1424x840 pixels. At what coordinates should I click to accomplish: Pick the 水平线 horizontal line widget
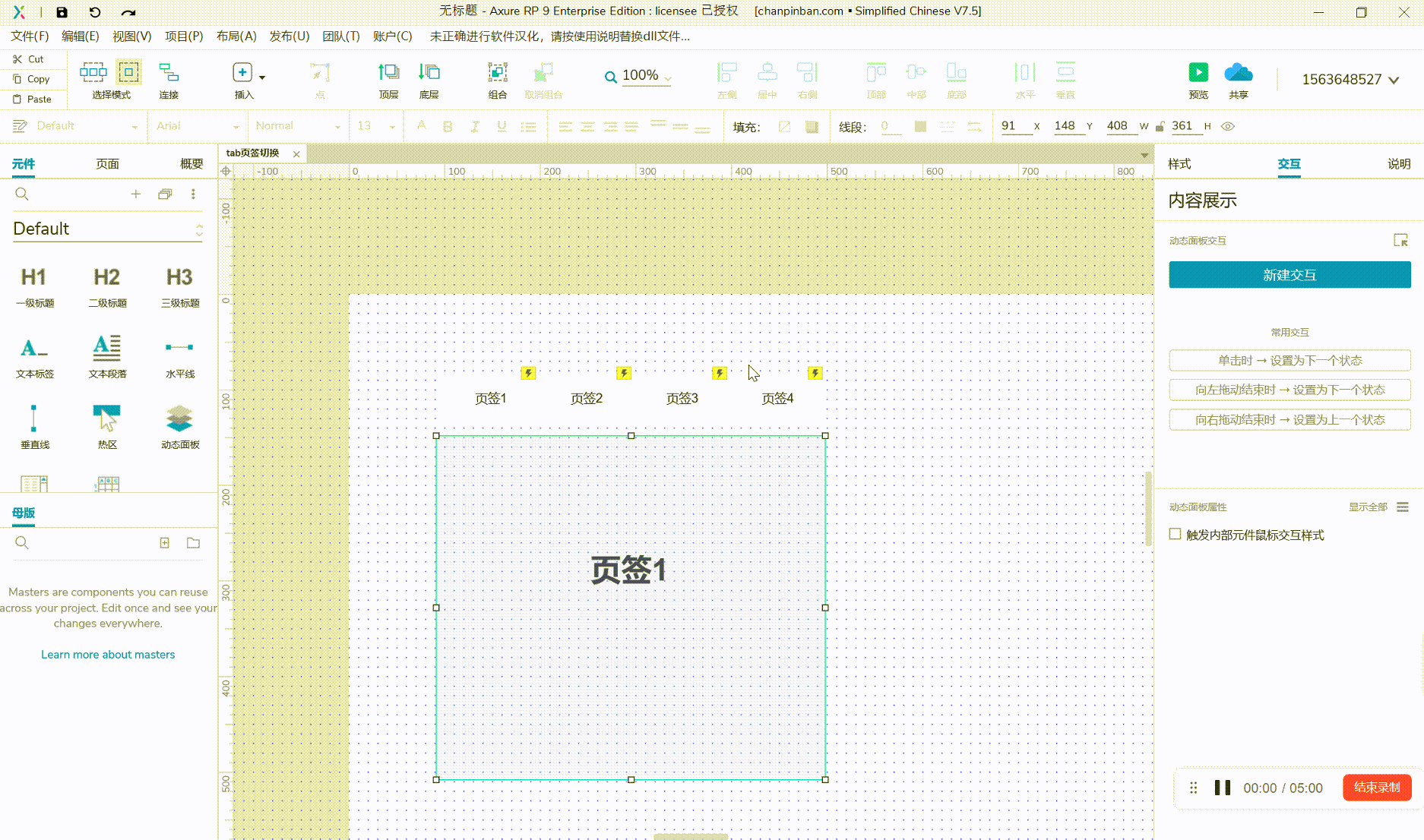180,357
